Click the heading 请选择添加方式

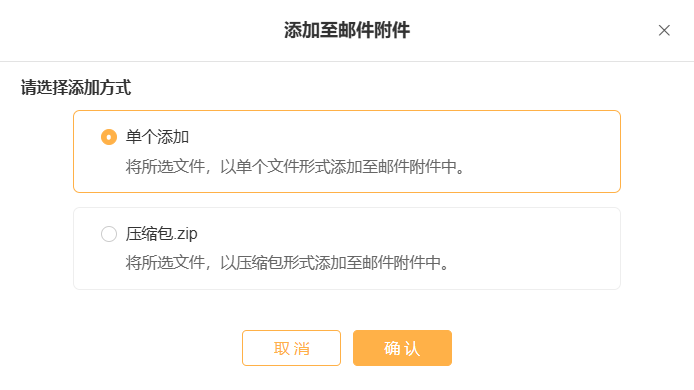(x=76, y=87)
